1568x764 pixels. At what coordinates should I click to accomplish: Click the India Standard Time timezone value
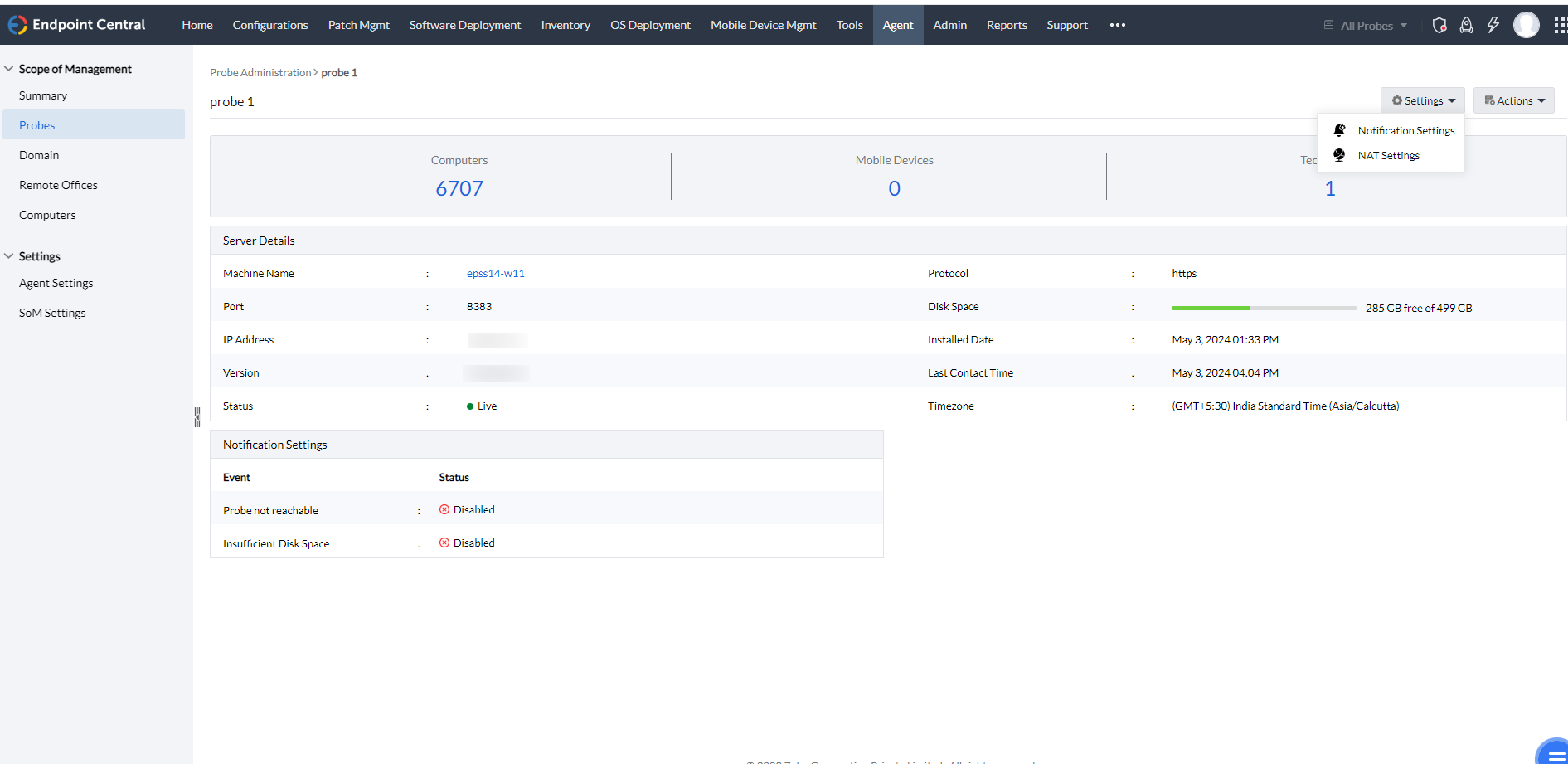[x=1285, y=406]
